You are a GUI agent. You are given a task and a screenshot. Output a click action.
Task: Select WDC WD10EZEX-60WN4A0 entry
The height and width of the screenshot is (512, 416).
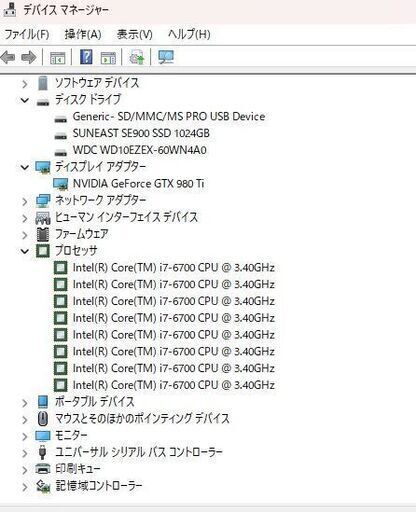pyautogui.click(x=140, y=150)
